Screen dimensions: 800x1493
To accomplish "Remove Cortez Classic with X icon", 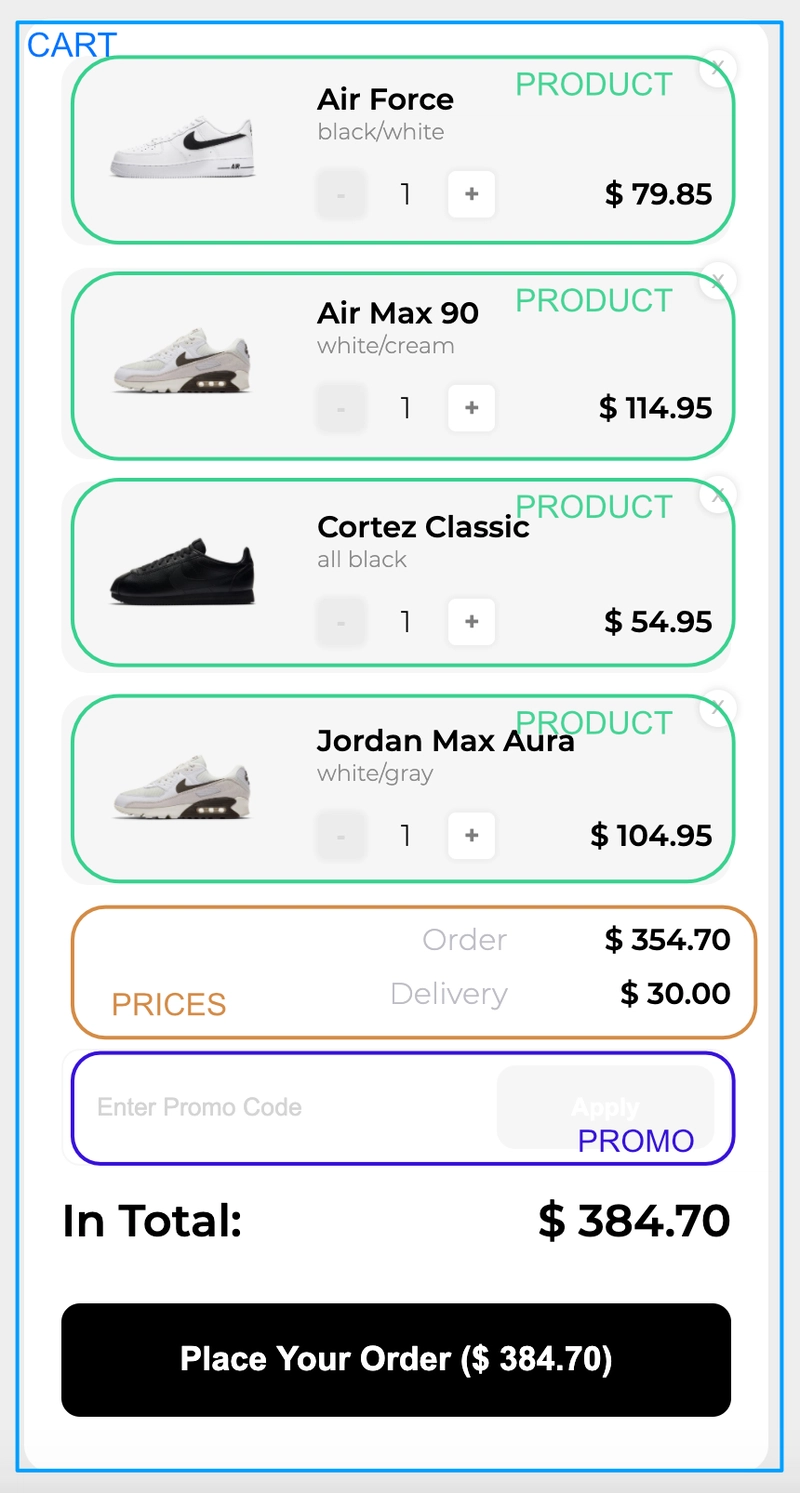I will (717, 496).
